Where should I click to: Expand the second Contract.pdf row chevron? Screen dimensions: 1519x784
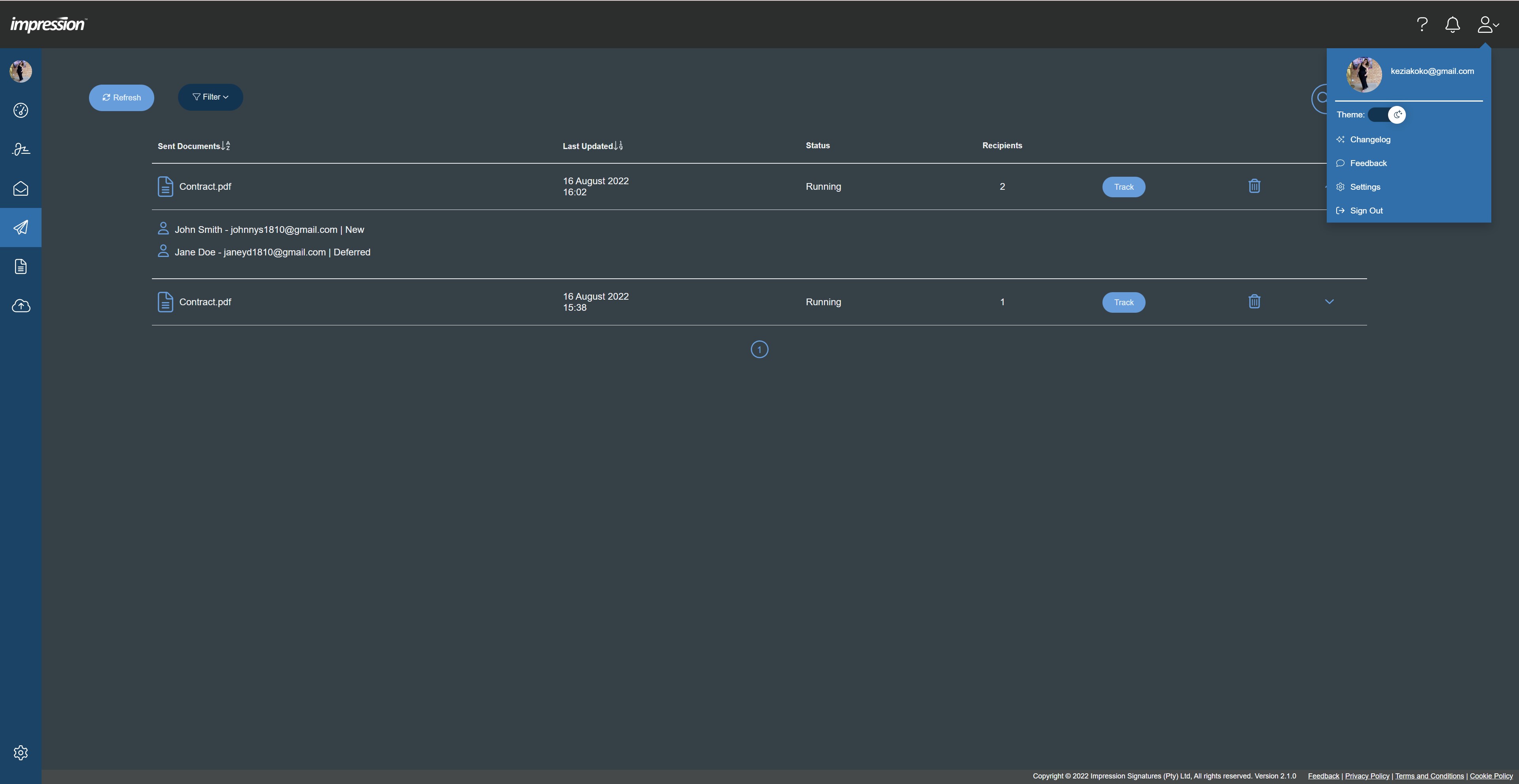(x=1329, y=301)
